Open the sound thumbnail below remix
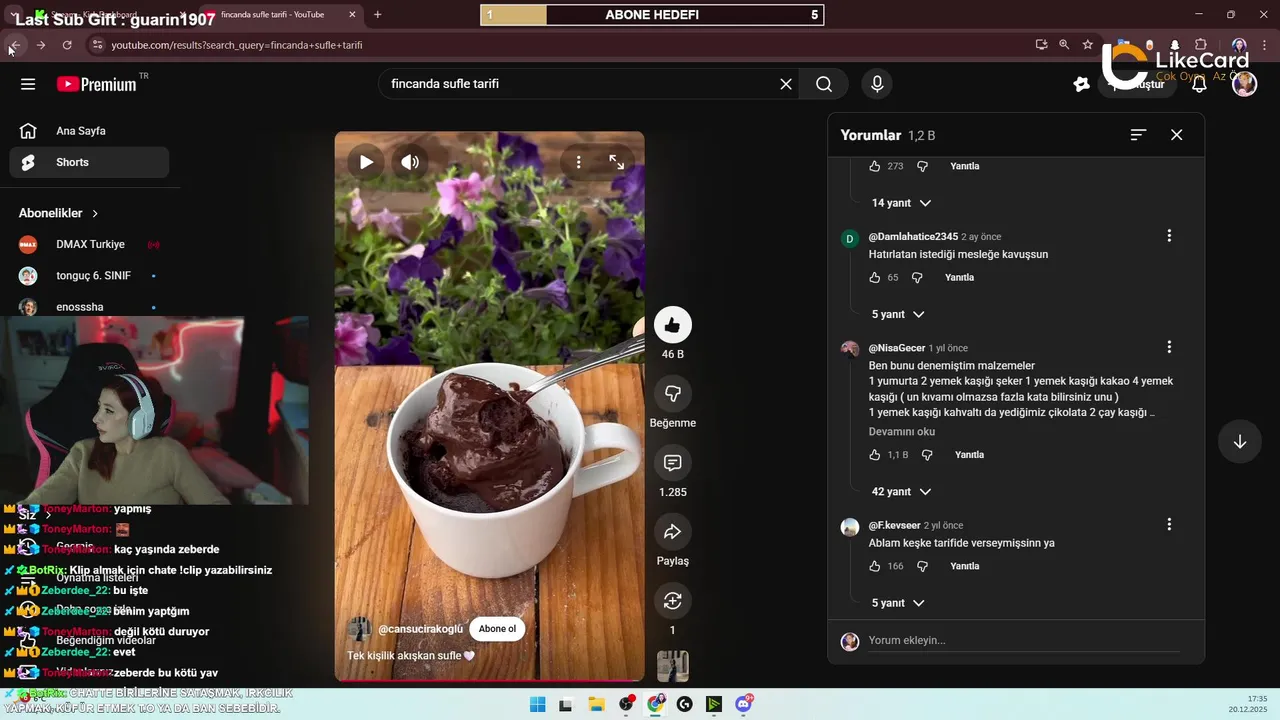Screen dimensions: 1280x720 pos(673,666)
